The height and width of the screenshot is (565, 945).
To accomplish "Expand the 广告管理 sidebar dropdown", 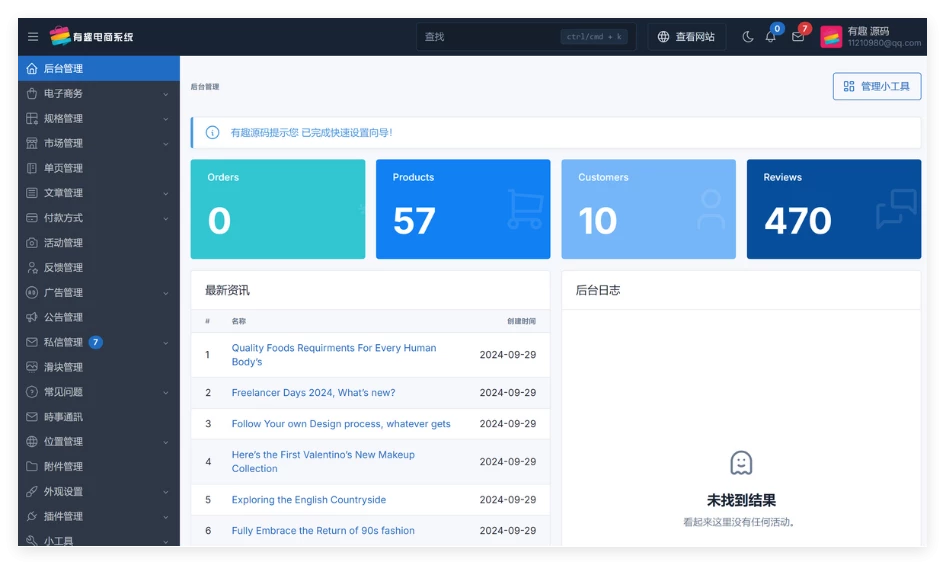I will 98,293.
